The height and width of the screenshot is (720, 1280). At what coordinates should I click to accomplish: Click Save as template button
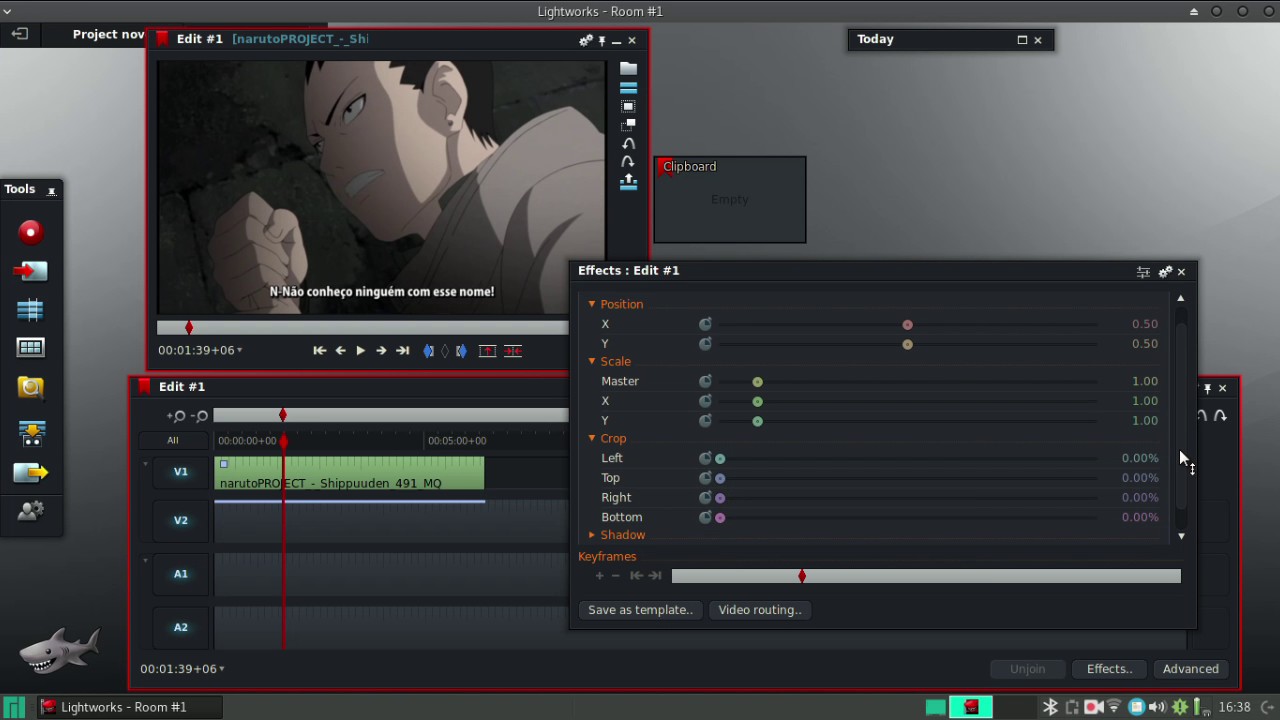[x=640, y=610]
